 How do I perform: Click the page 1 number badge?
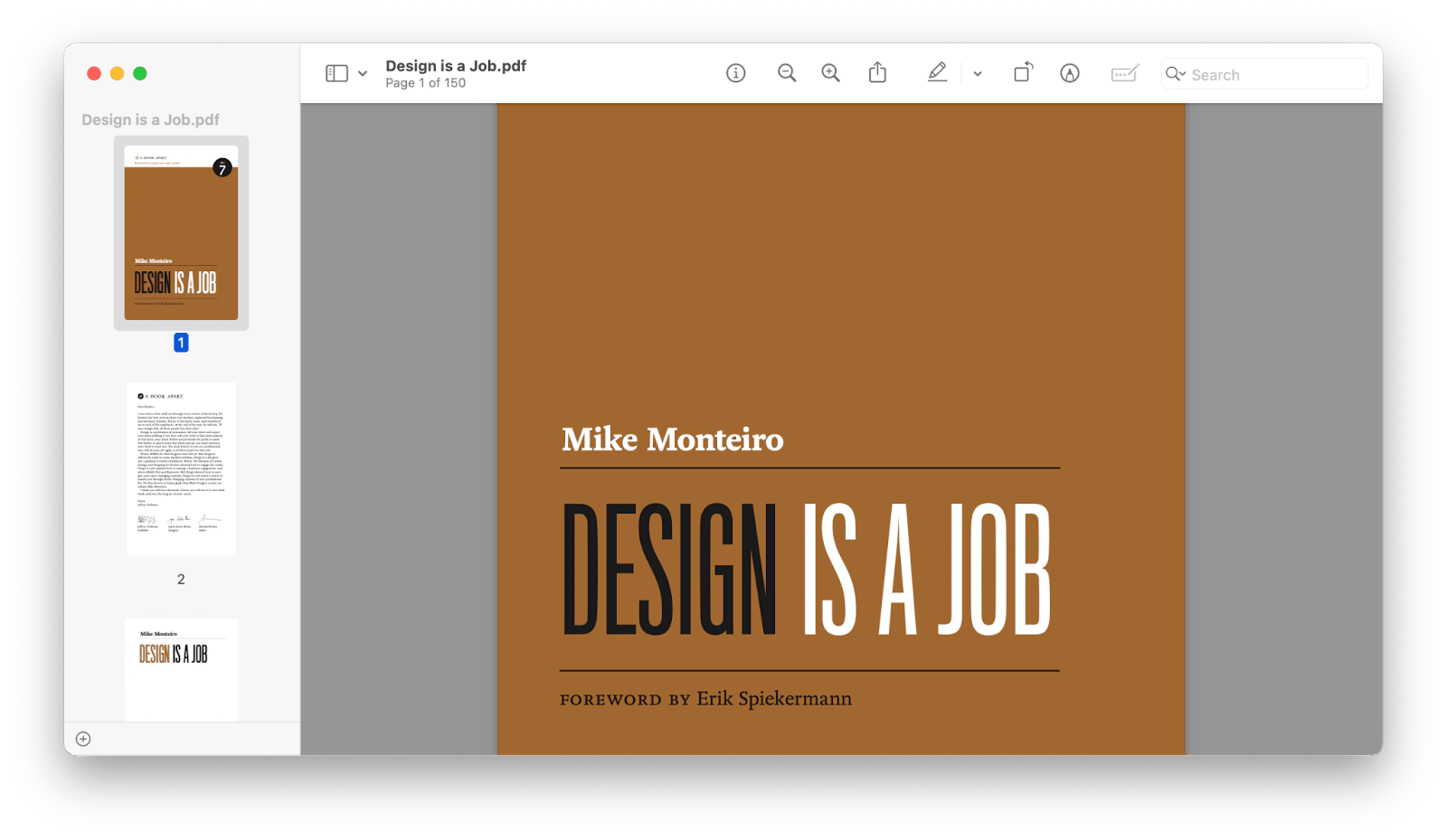(181, 343)
